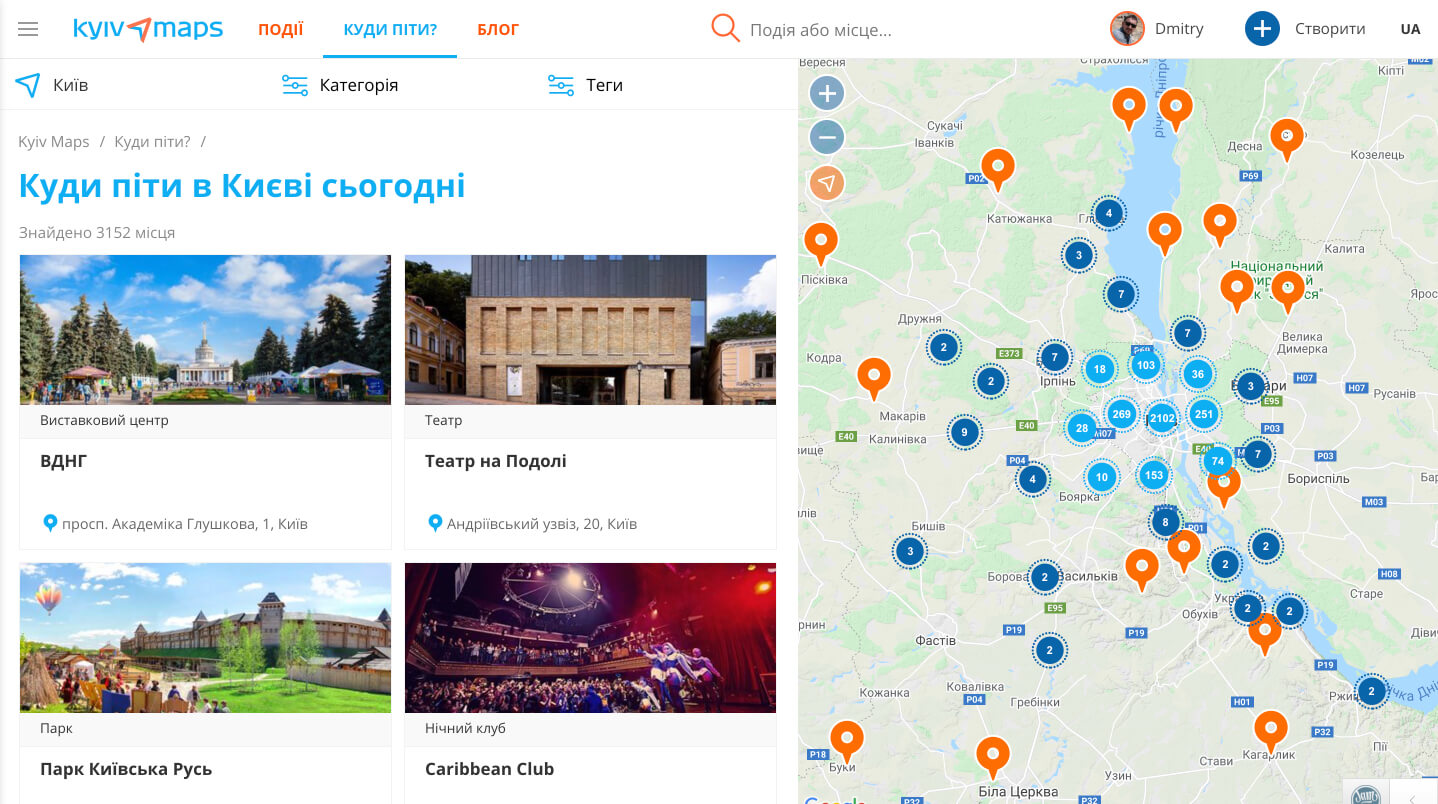Open the hamburger menu

(27, 28)
